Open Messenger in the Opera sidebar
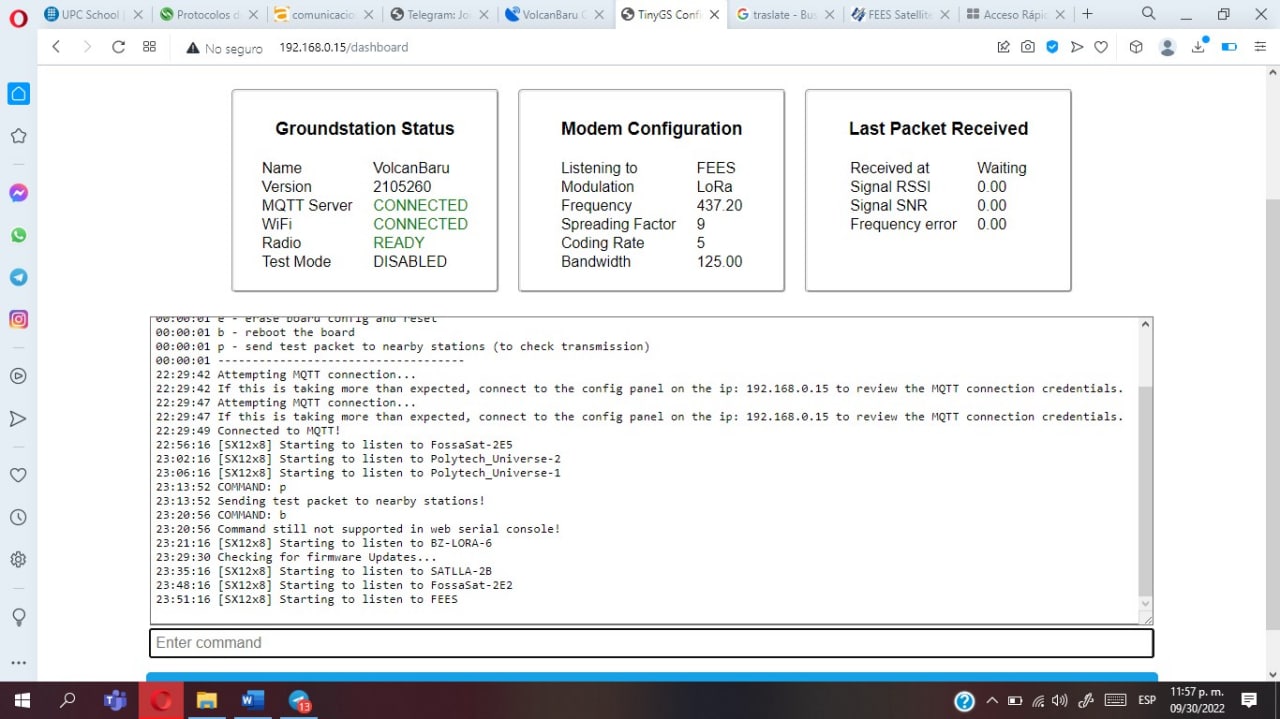 (x=18, y=193)
